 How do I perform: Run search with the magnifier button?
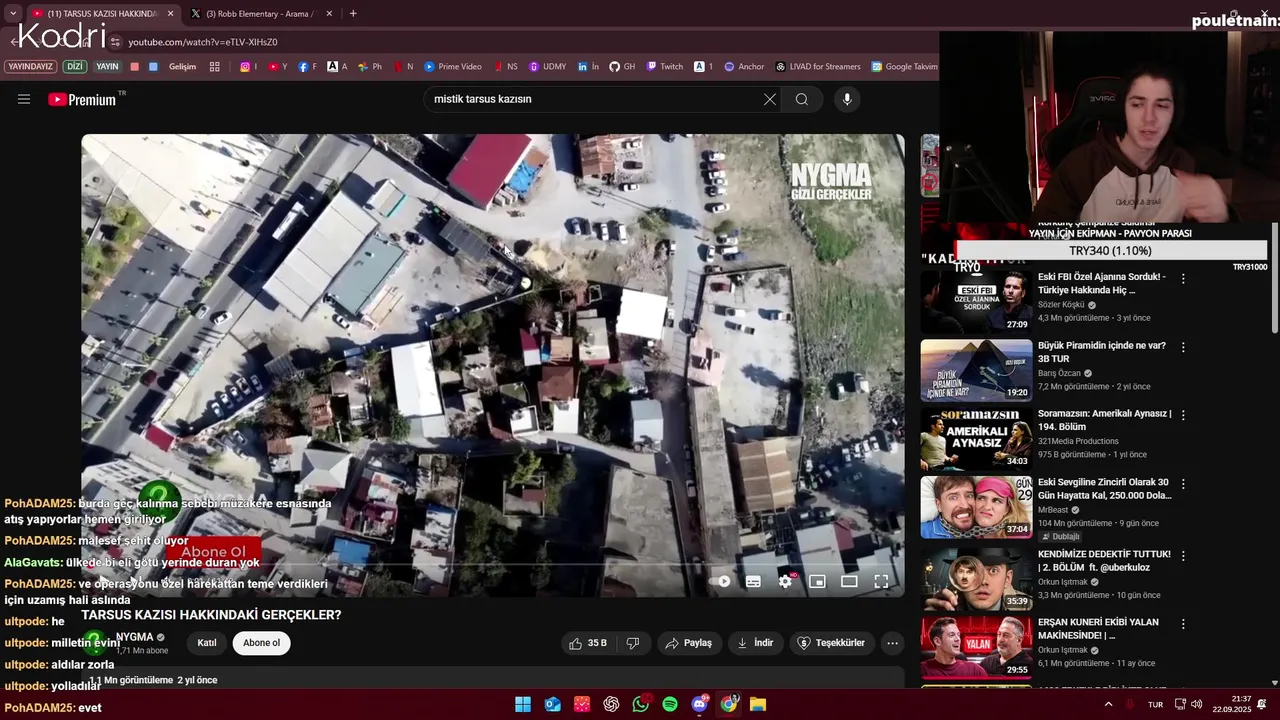coord(802,99)
